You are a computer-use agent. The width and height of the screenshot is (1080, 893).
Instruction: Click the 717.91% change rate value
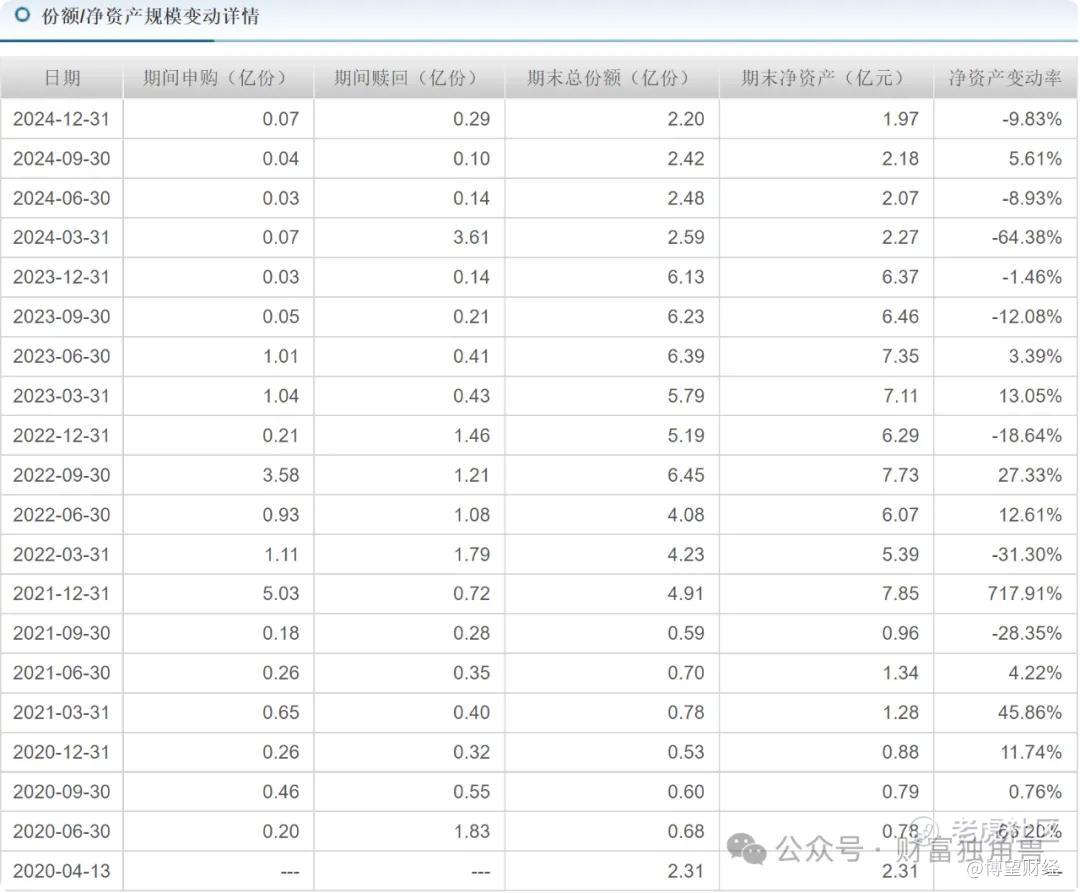click(x=1025, y=593)
